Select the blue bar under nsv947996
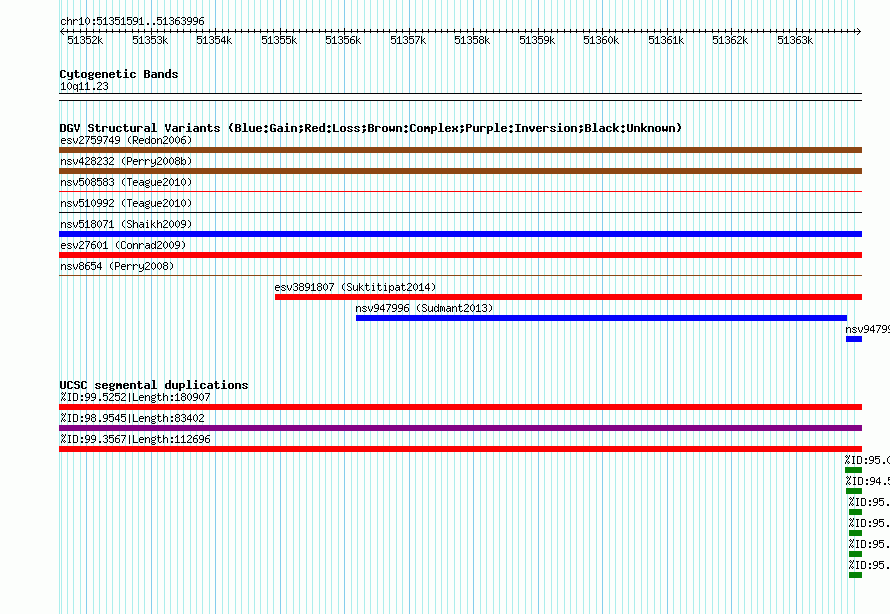Viewport: 890px width, 614px height. point(601,318)
